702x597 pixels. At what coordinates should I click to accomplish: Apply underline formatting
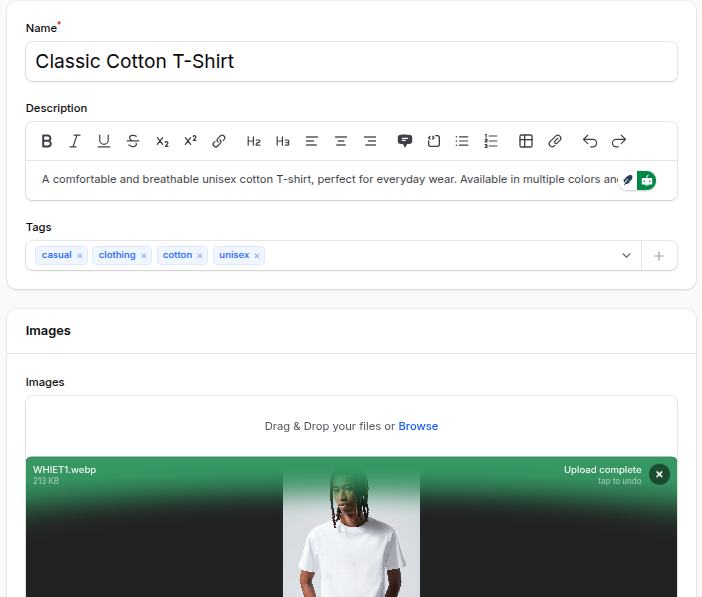pyautogui.click(x=104, y=142)
